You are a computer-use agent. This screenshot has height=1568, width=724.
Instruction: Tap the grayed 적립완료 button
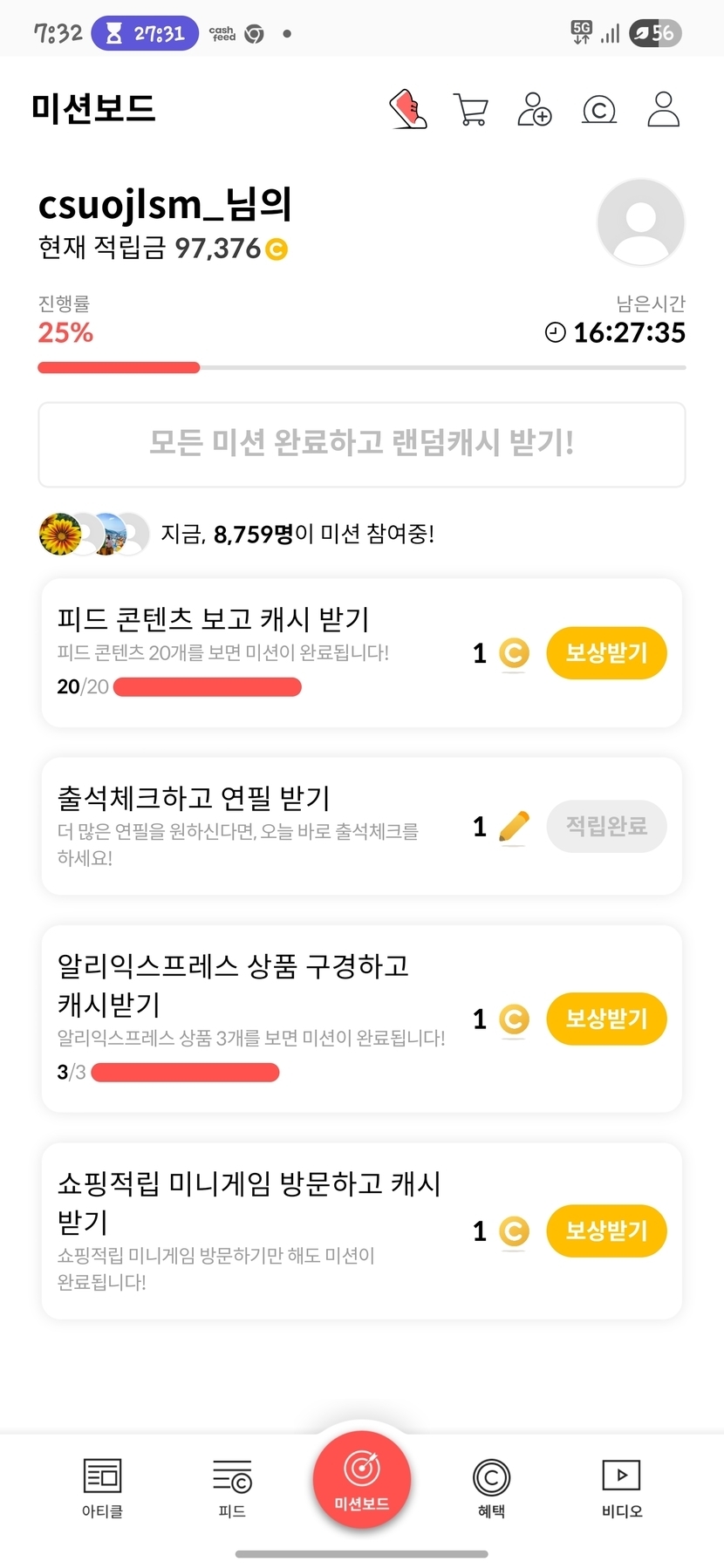pyautogui.click(x=606, y=826)
